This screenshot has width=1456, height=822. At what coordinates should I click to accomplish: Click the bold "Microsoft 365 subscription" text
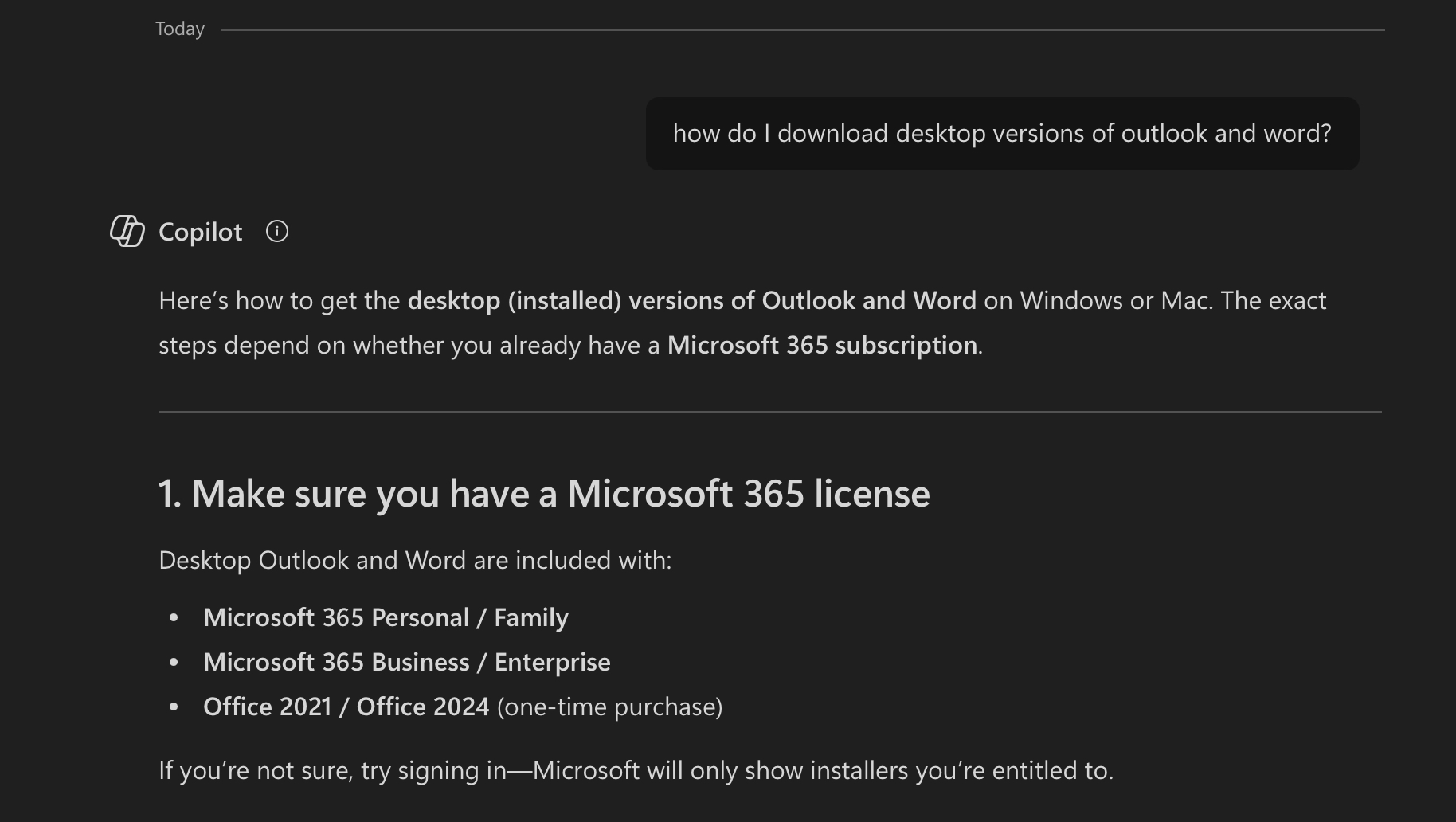(x=822, y=345)
